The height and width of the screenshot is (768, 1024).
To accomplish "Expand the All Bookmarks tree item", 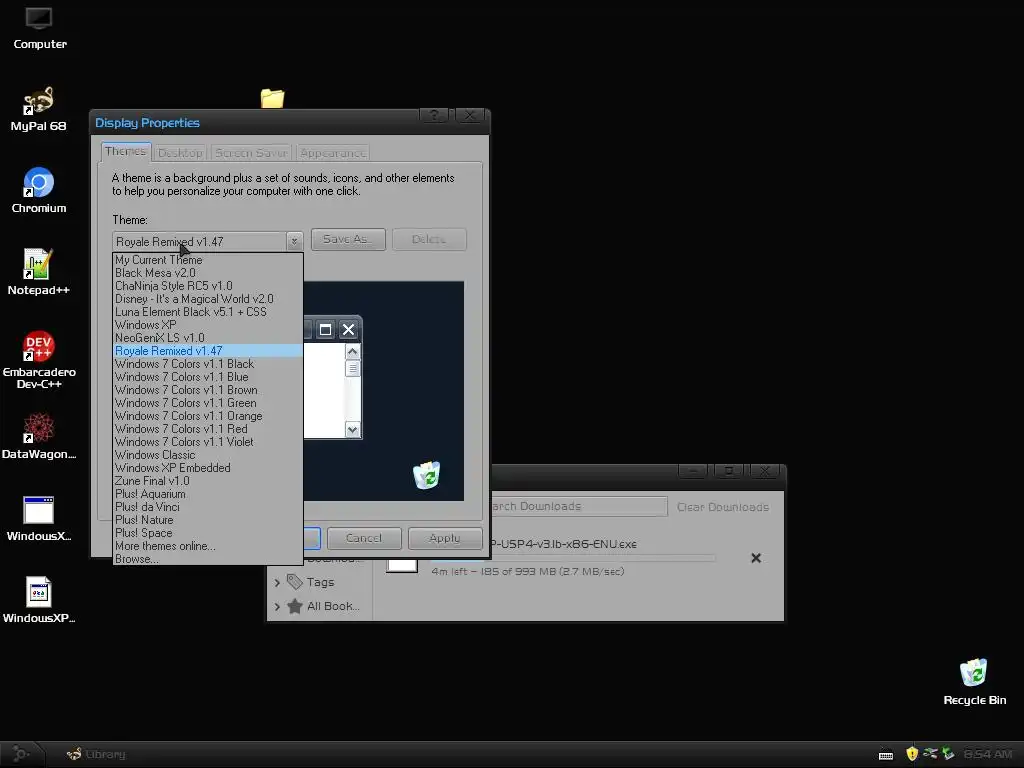I will (277, 607).
